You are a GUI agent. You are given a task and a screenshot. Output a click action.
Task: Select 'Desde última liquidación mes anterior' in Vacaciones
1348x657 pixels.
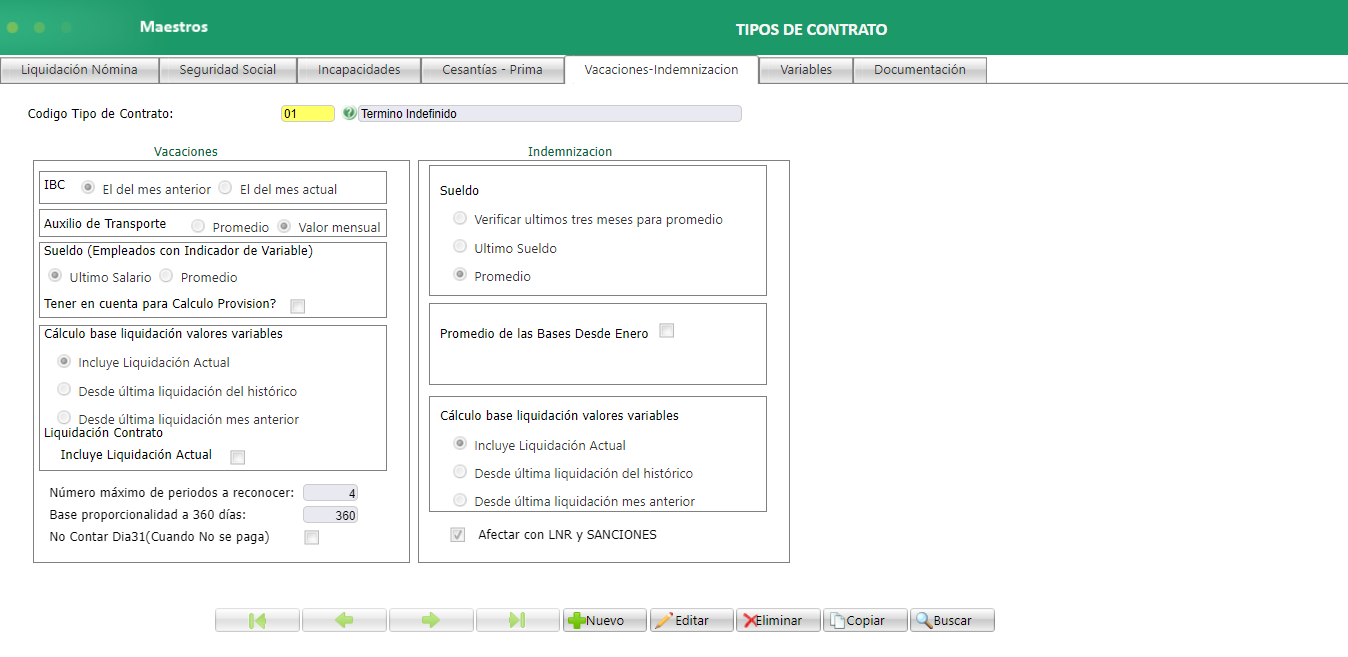click(x=65, y=418)
